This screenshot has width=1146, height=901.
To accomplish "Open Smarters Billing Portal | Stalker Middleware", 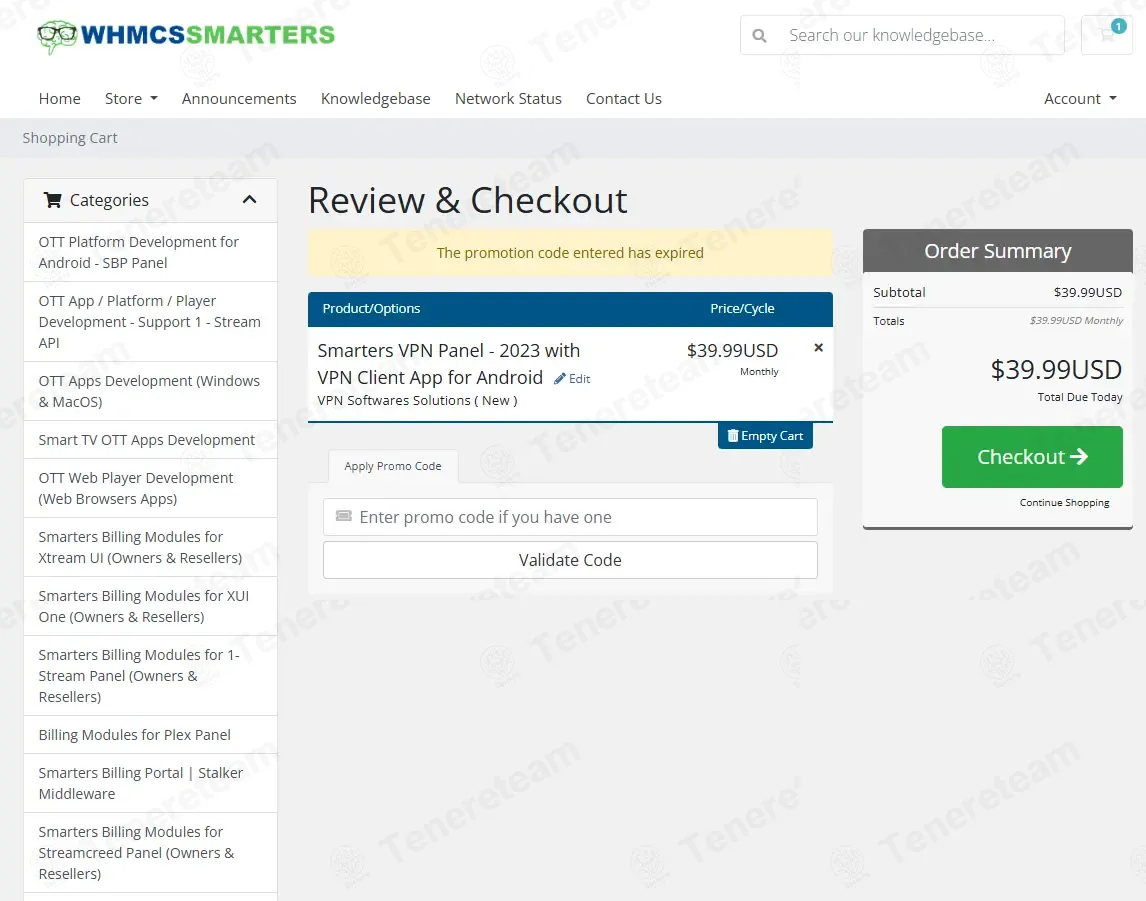I will point(151,783).
